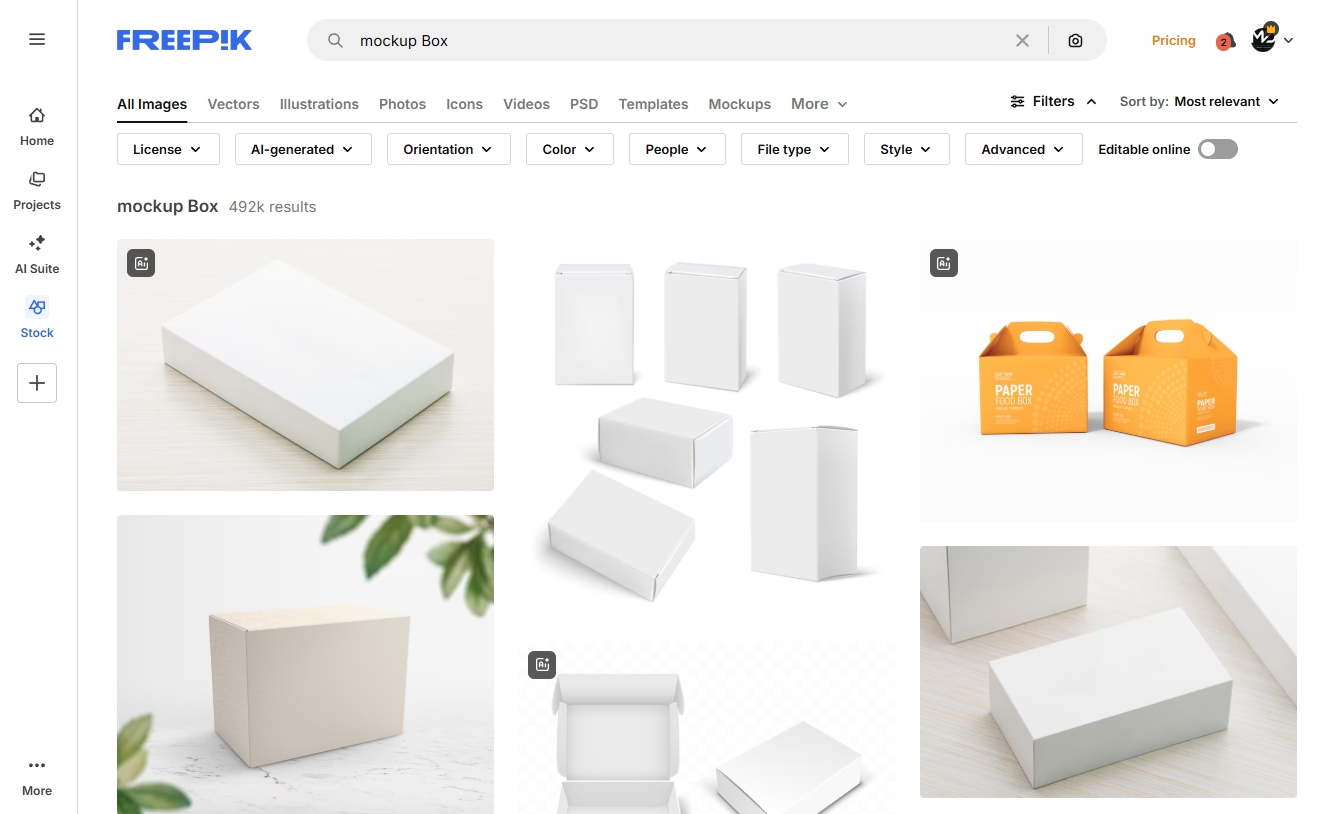Clear the search text with the X icon

point(1022,41)
